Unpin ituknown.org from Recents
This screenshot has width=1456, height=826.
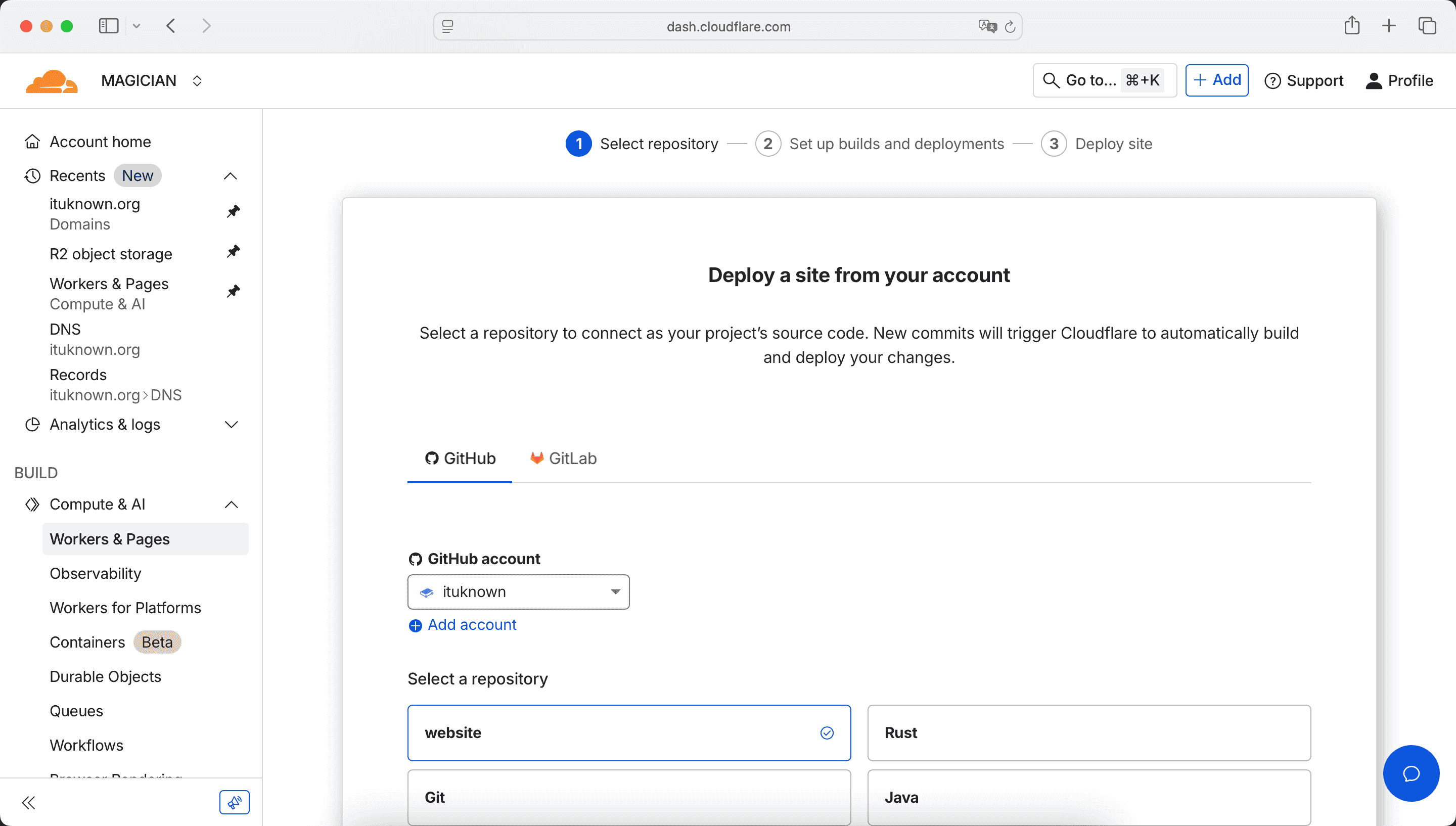click(x=233, y=211)
